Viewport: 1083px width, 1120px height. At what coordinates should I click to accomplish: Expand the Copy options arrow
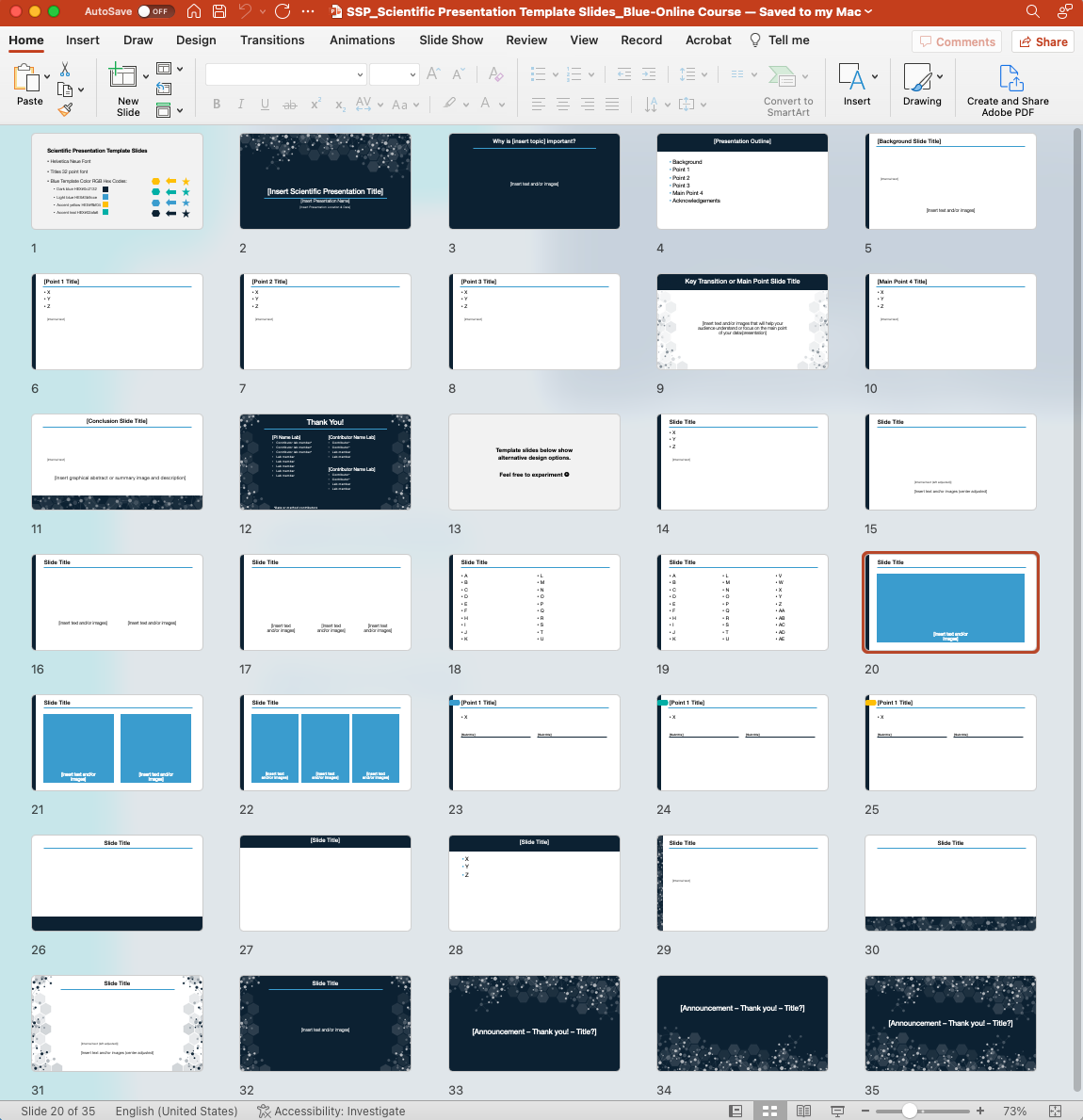[81, 90]
